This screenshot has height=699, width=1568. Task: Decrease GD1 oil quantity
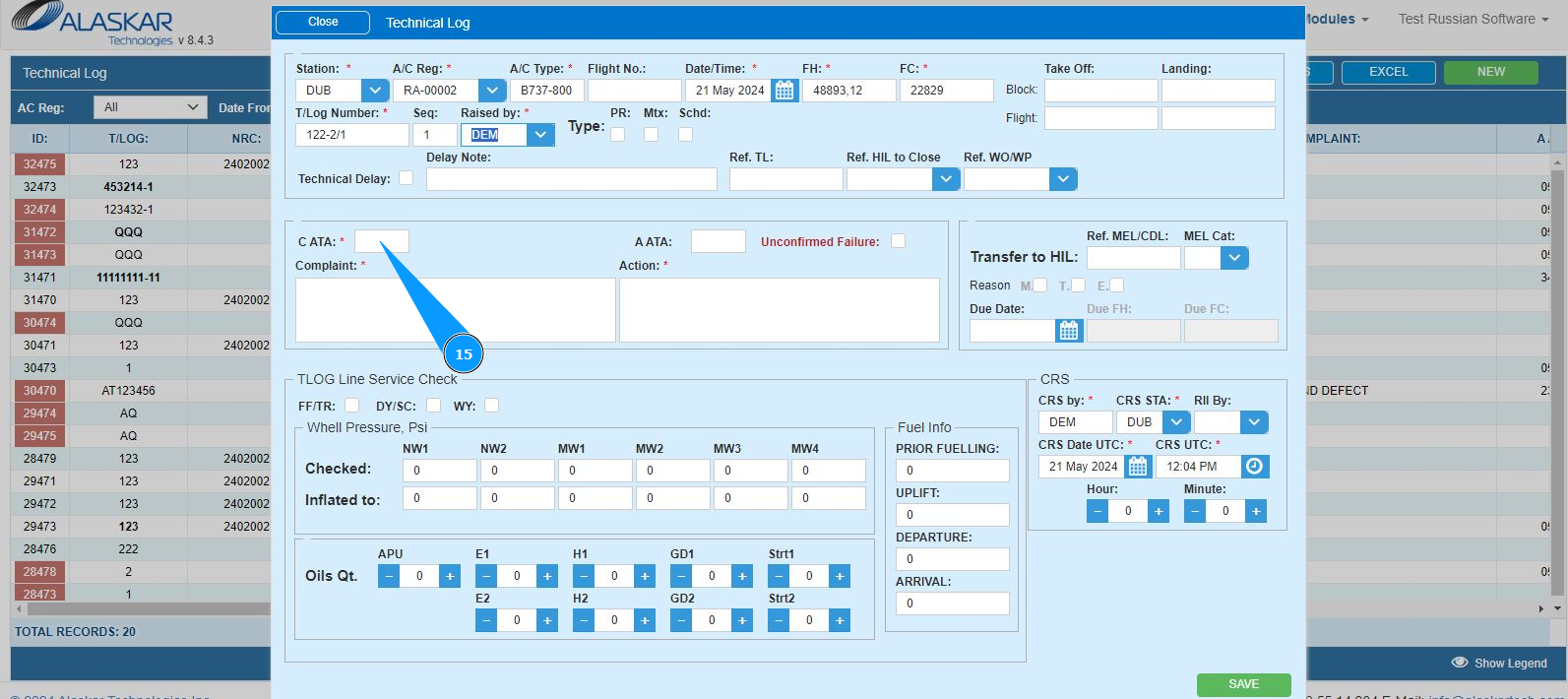click(681, 576)
